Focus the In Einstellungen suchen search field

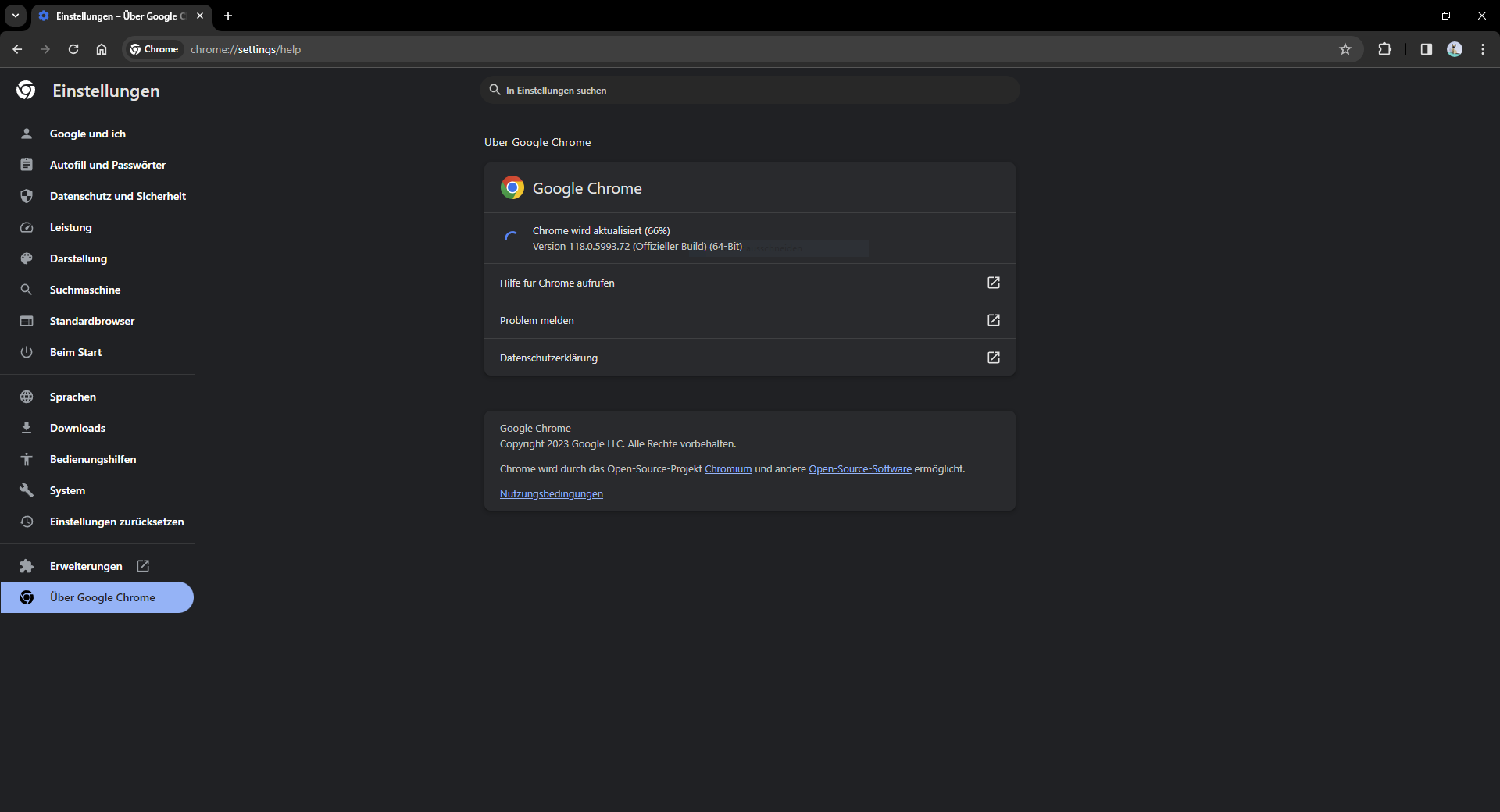tap(750, 90)
